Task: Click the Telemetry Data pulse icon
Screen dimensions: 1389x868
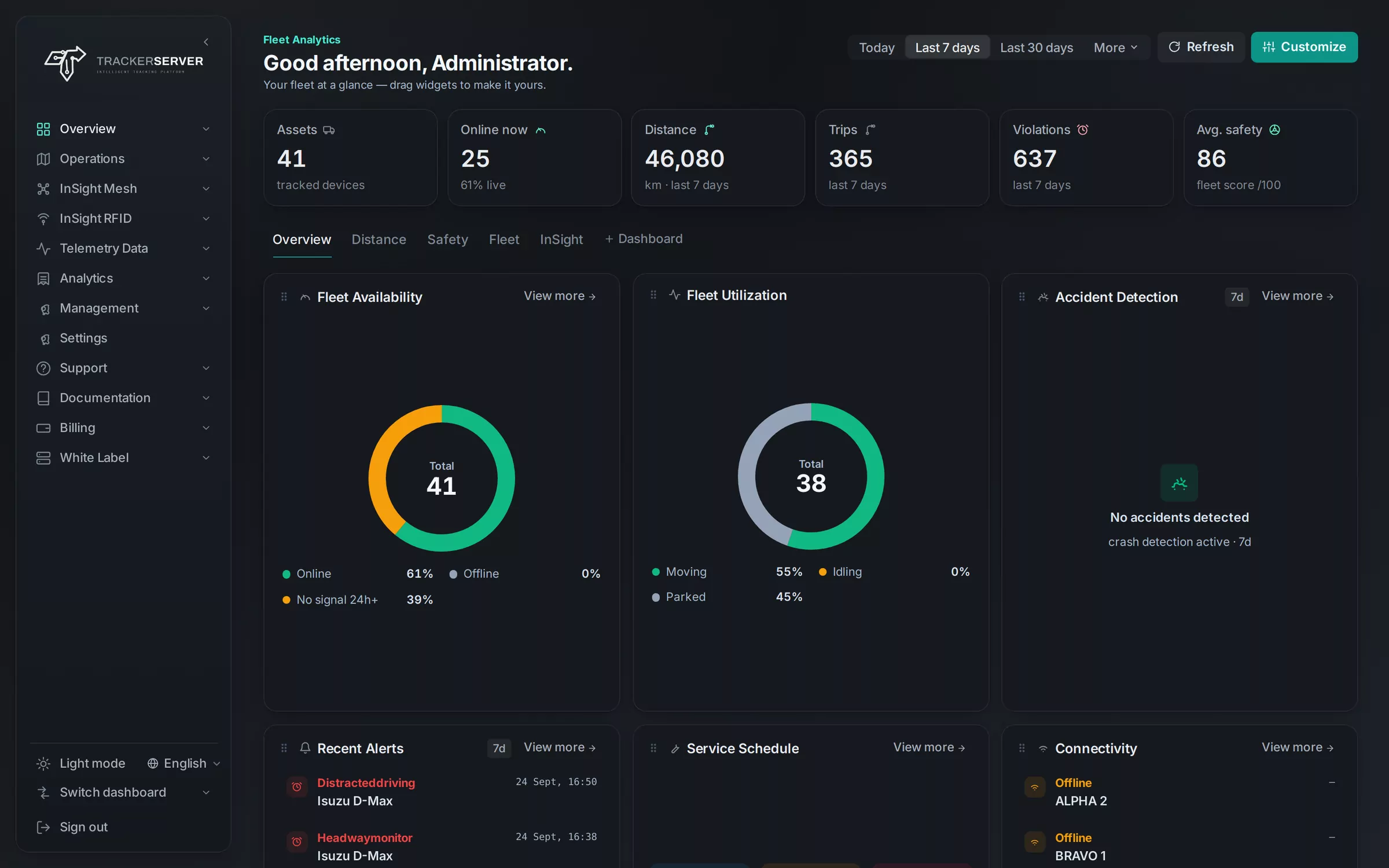Action: (43, 249)
